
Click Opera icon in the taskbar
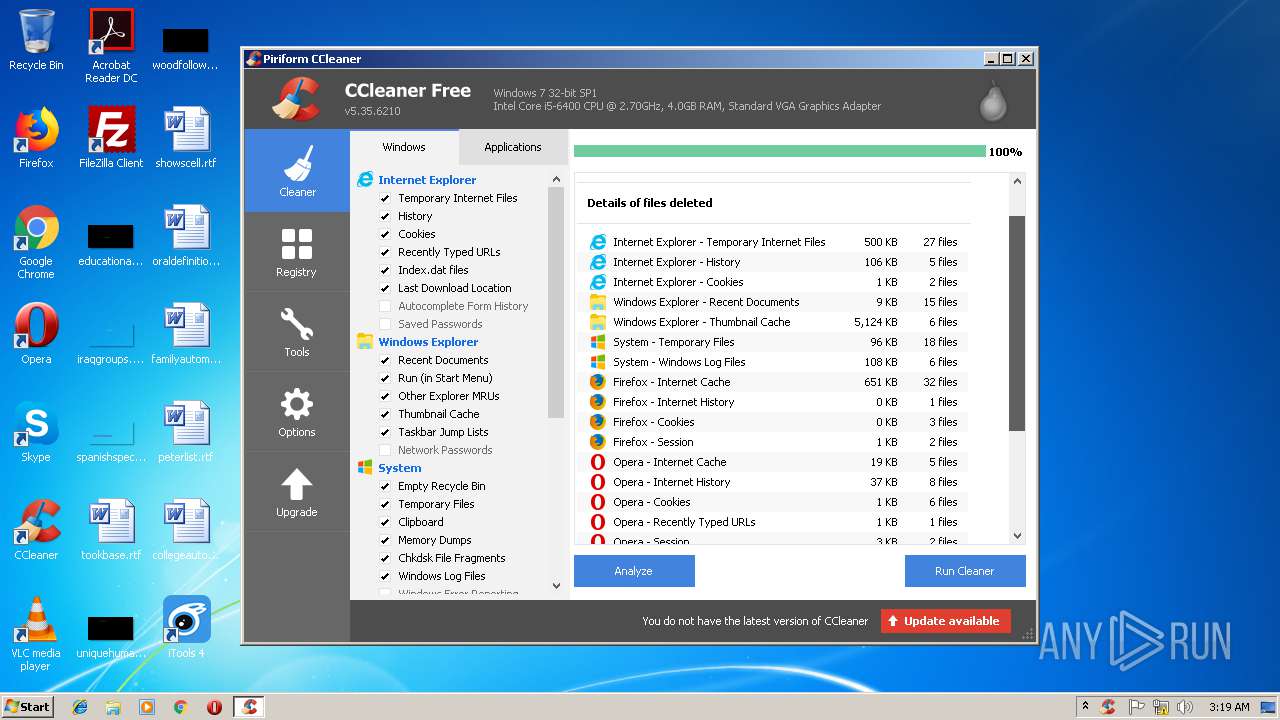[214, 707]
